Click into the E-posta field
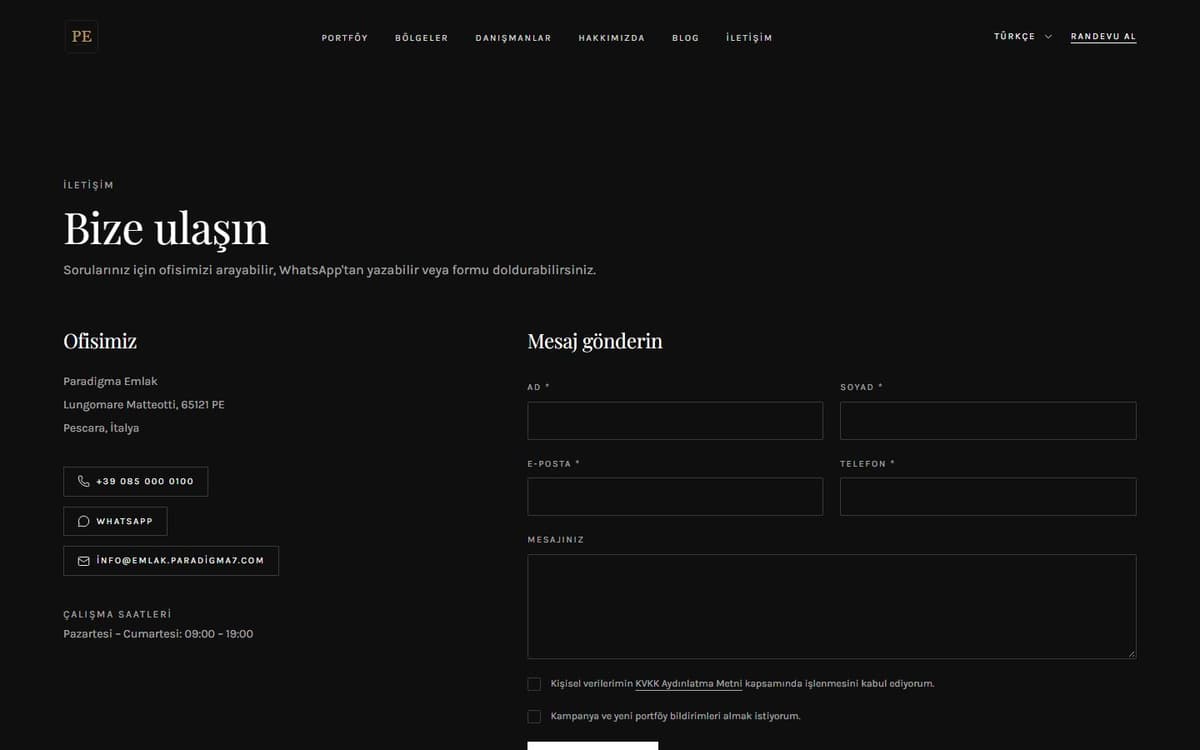The width and height of the screenshot is (1200, 750). 675,497
